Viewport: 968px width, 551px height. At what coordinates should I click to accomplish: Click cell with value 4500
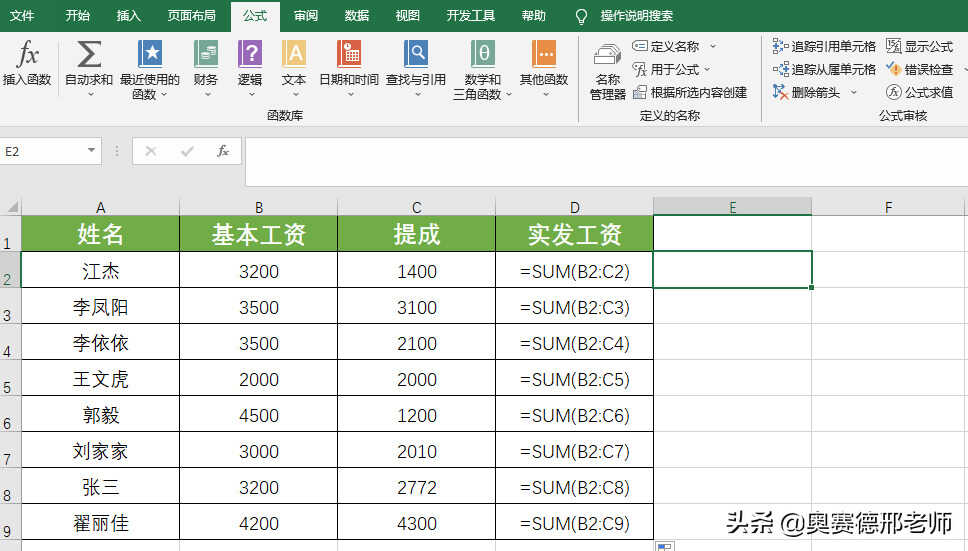pos(259,415)
